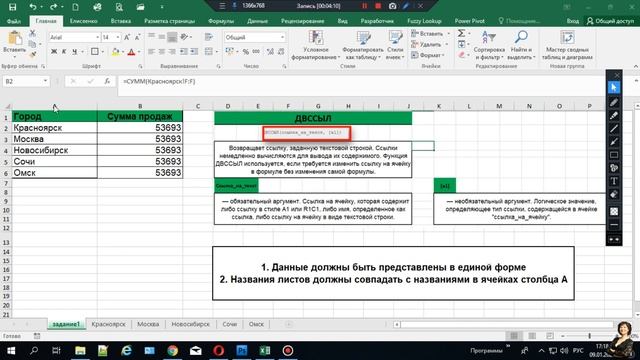Select the rectangle tool in annotation panel
640x360 pixels.
[614, 155]
